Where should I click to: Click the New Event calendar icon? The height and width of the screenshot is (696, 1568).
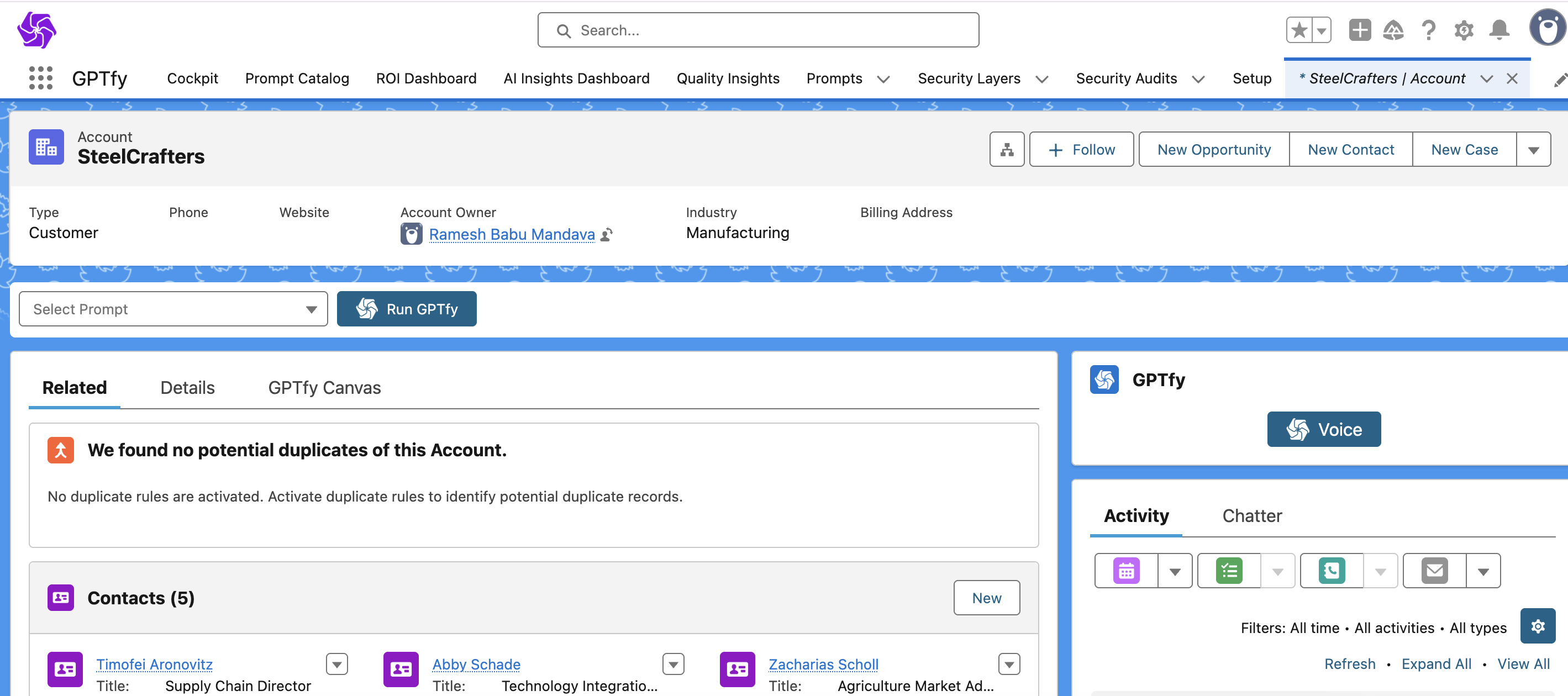point(1126,571)
